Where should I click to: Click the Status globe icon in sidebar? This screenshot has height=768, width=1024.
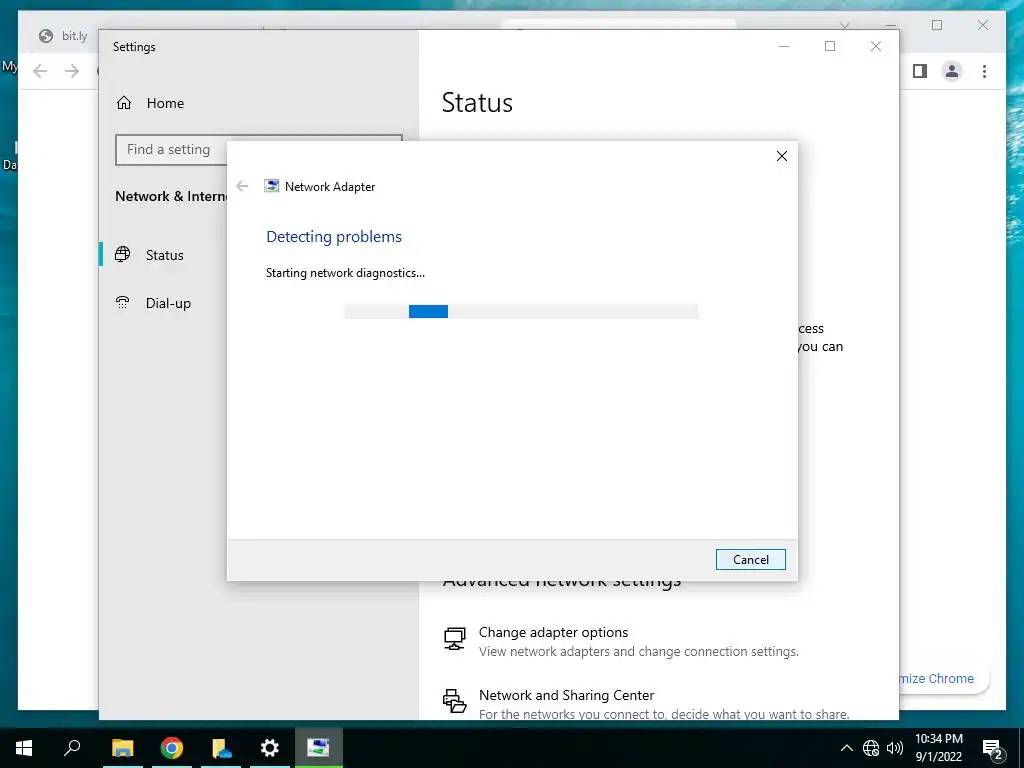[x=123, y=254]
